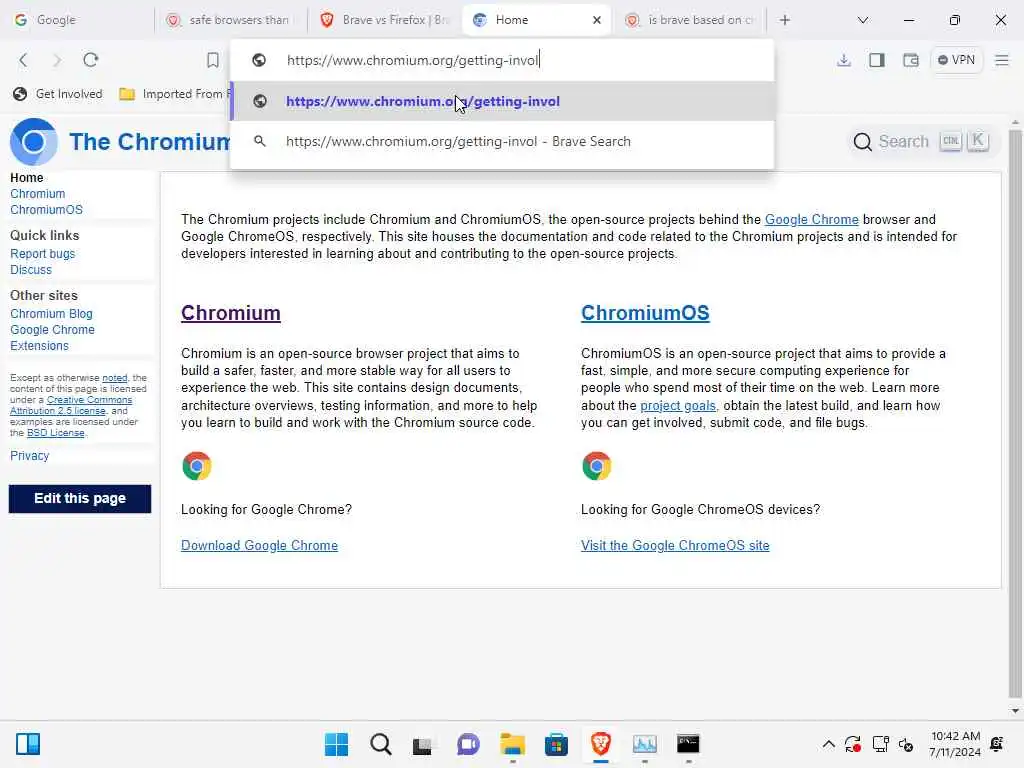The width and height of the screenshot is (1024, 768).
Task: Open the Brave Wallet icon
Action: (911, 60)
